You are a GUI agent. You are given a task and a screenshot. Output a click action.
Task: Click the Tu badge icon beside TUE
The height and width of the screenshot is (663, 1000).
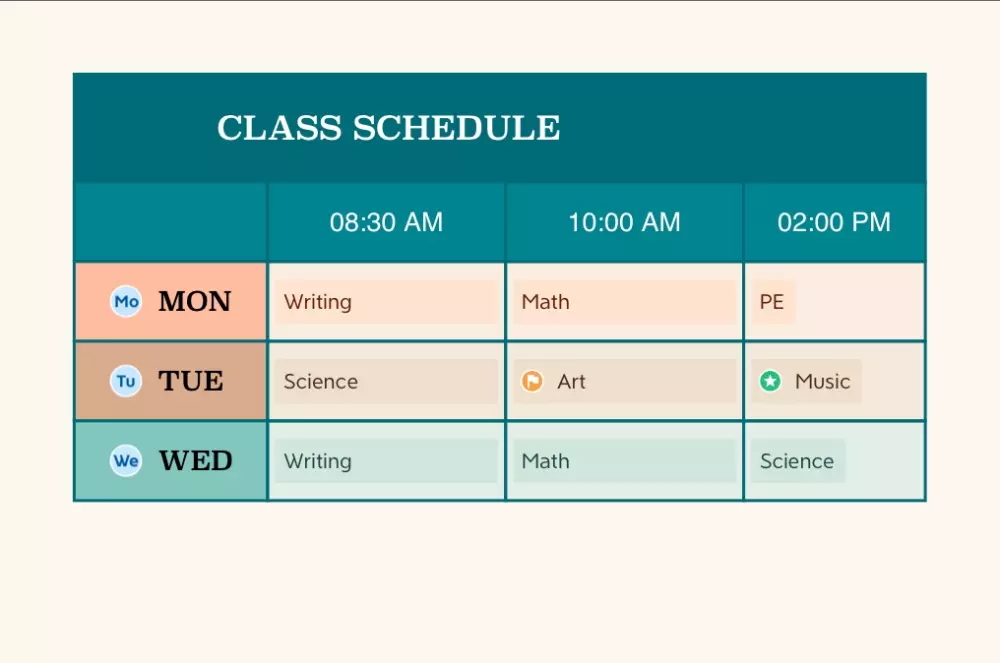coord(126,381)
